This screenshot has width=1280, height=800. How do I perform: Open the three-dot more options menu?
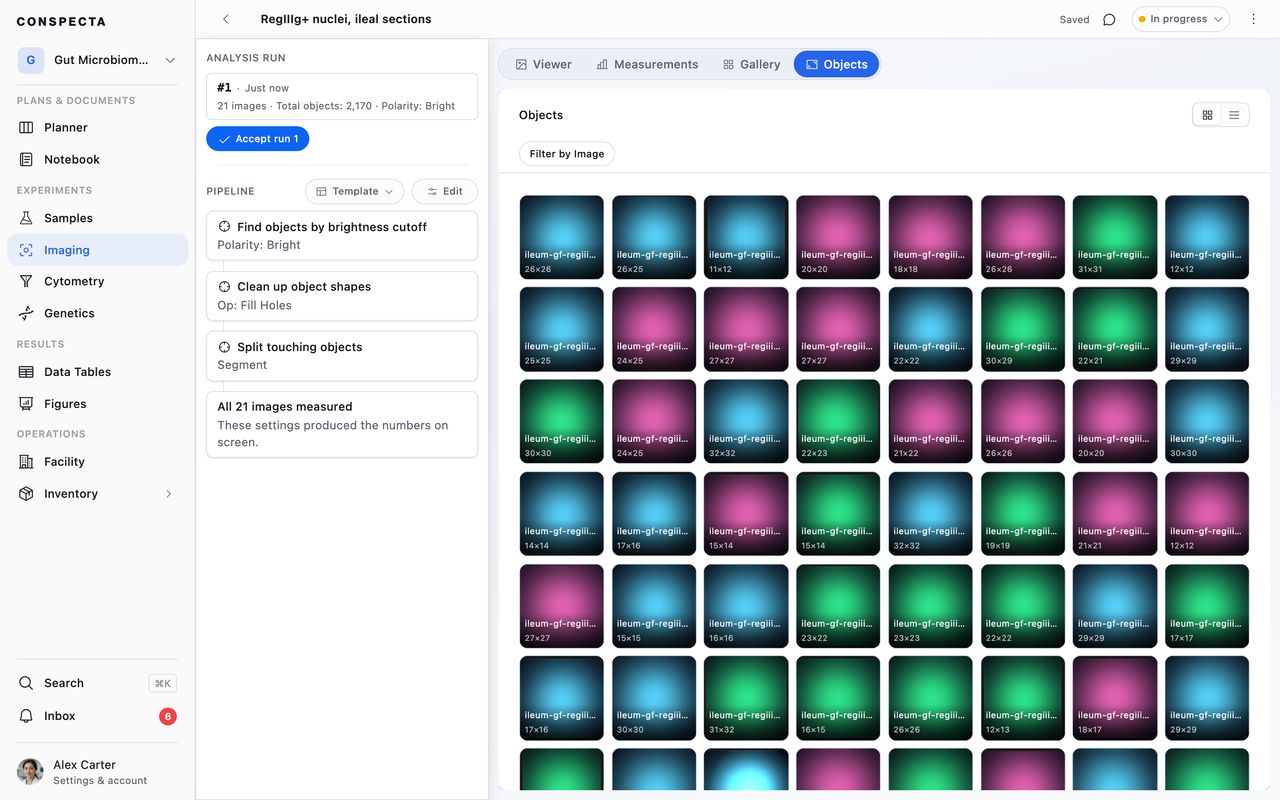(1253, 19)
